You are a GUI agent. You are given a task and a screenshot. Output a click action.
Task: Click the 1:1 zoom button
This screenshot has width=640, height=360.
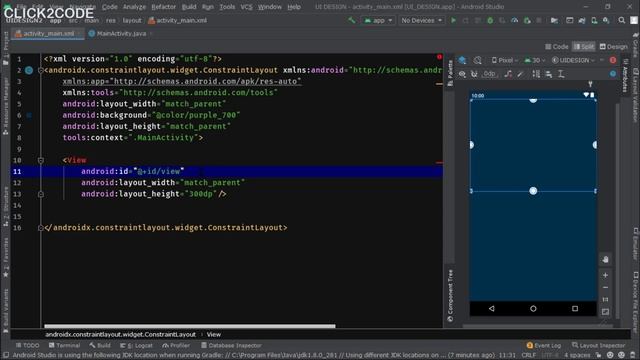click(605, 300)
